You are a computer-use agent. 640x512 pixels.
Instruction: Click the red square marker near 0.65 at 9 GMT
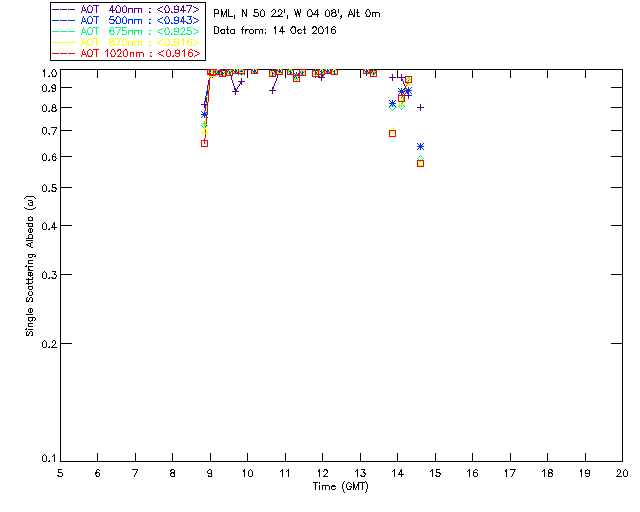click(204, 143)
